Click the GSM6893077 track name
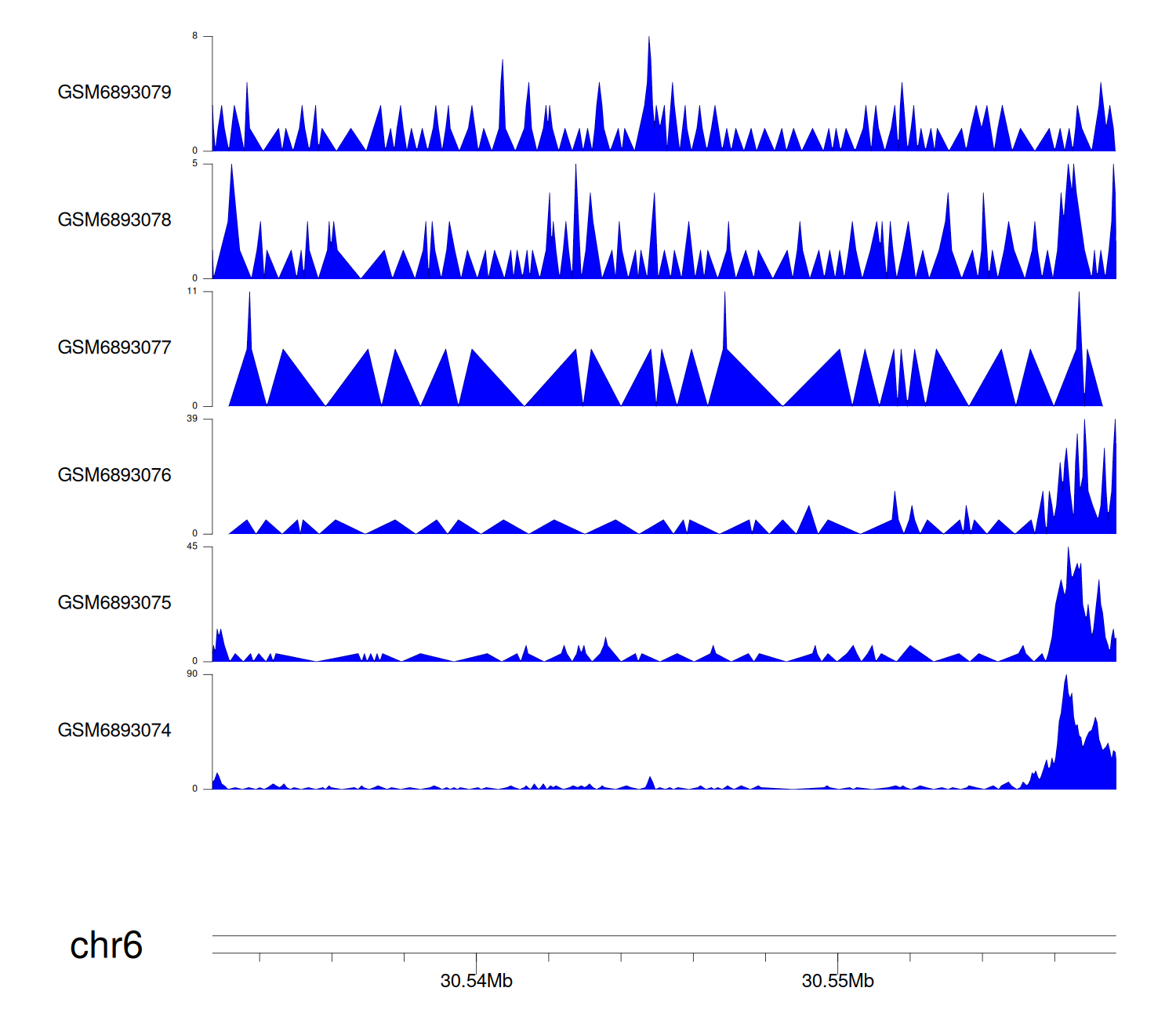1176x1035 pixels. pos(114,348)
